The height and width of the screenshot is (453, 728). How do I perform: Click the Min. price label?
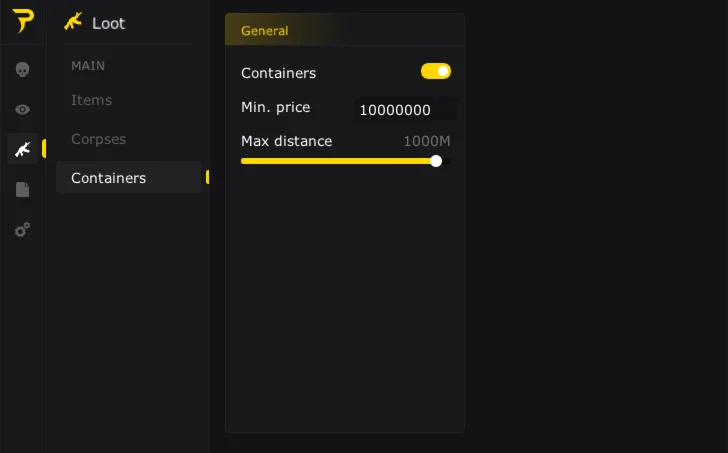[x=275, y=107]
